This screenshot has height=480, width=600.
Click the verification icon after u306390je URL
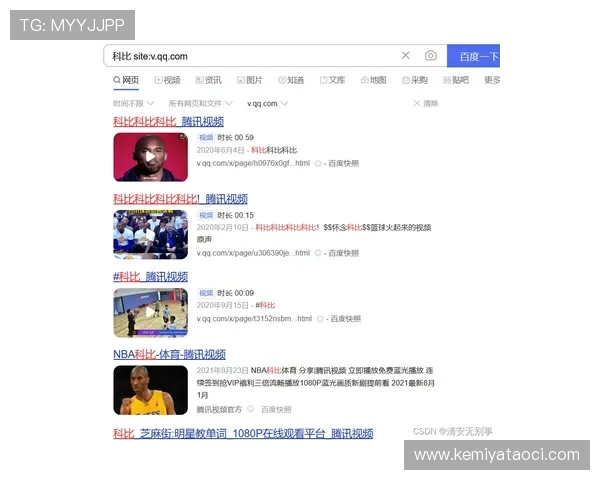[318, 253]
